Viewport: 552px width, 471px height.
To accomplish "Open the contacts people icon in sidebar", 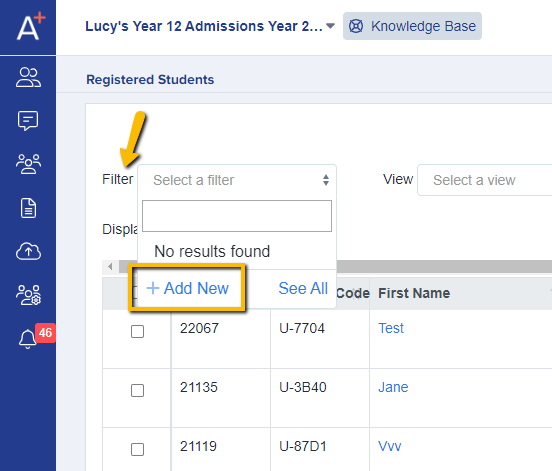I will 28,77.
